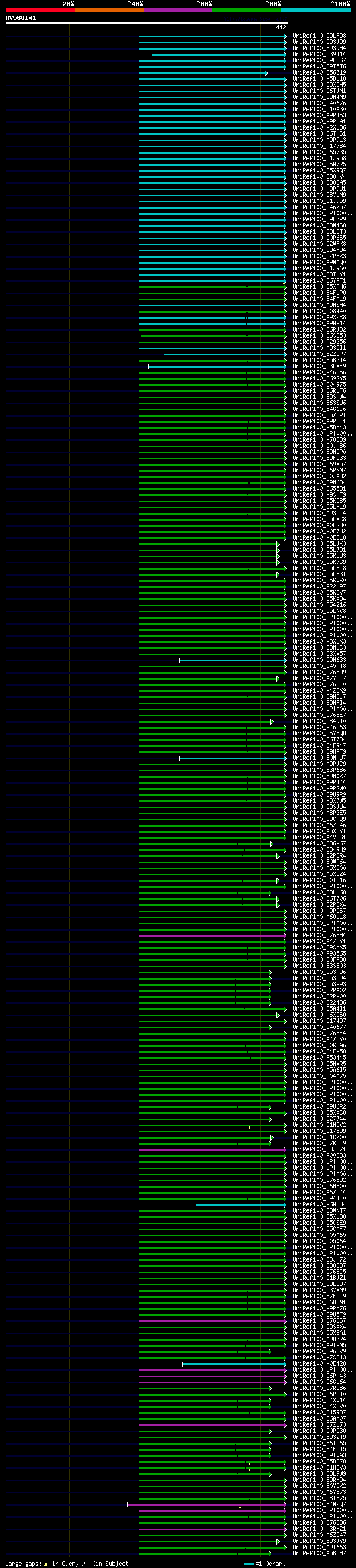Click label UniRef100_P46257
This screenshot has height=1568, width=356.
(319, 207)
